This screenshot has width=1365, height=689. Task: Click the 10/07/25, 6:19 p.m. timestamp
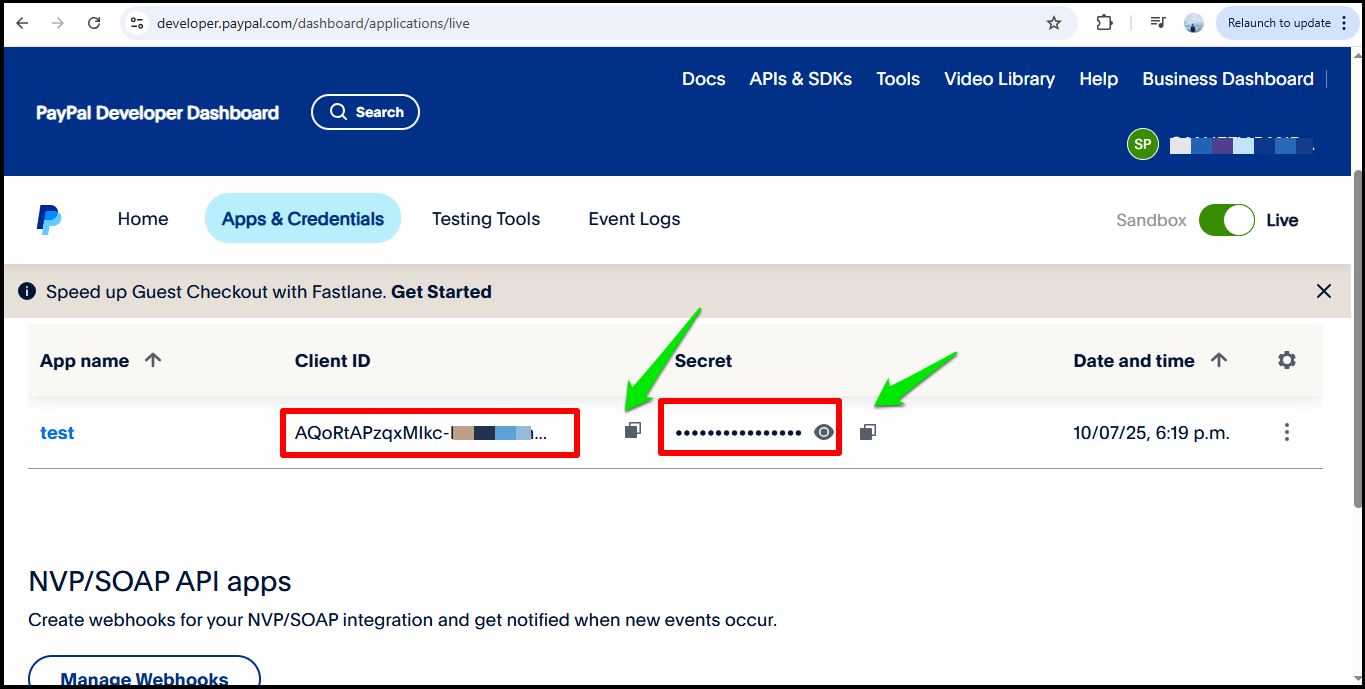[x=1151, y=433]
